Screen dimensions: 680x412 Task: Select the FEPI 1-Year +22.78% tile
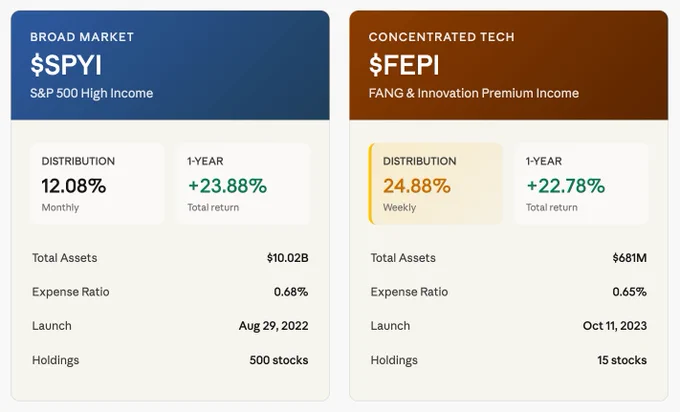(x=581, y=183)
